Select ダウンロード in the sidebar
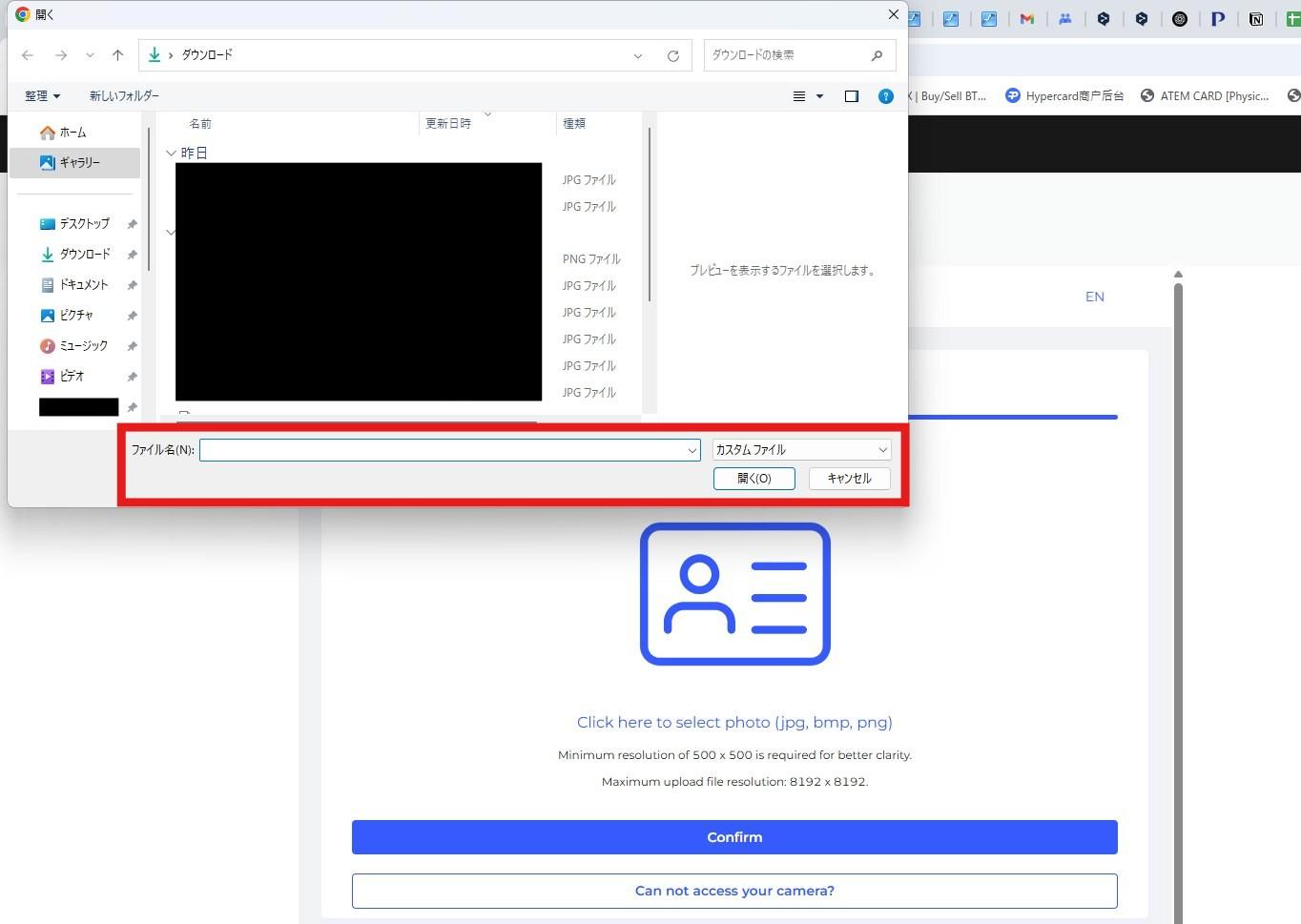Screen dimensions: 1301x924 pyautogui.click(x=85, y=255)
